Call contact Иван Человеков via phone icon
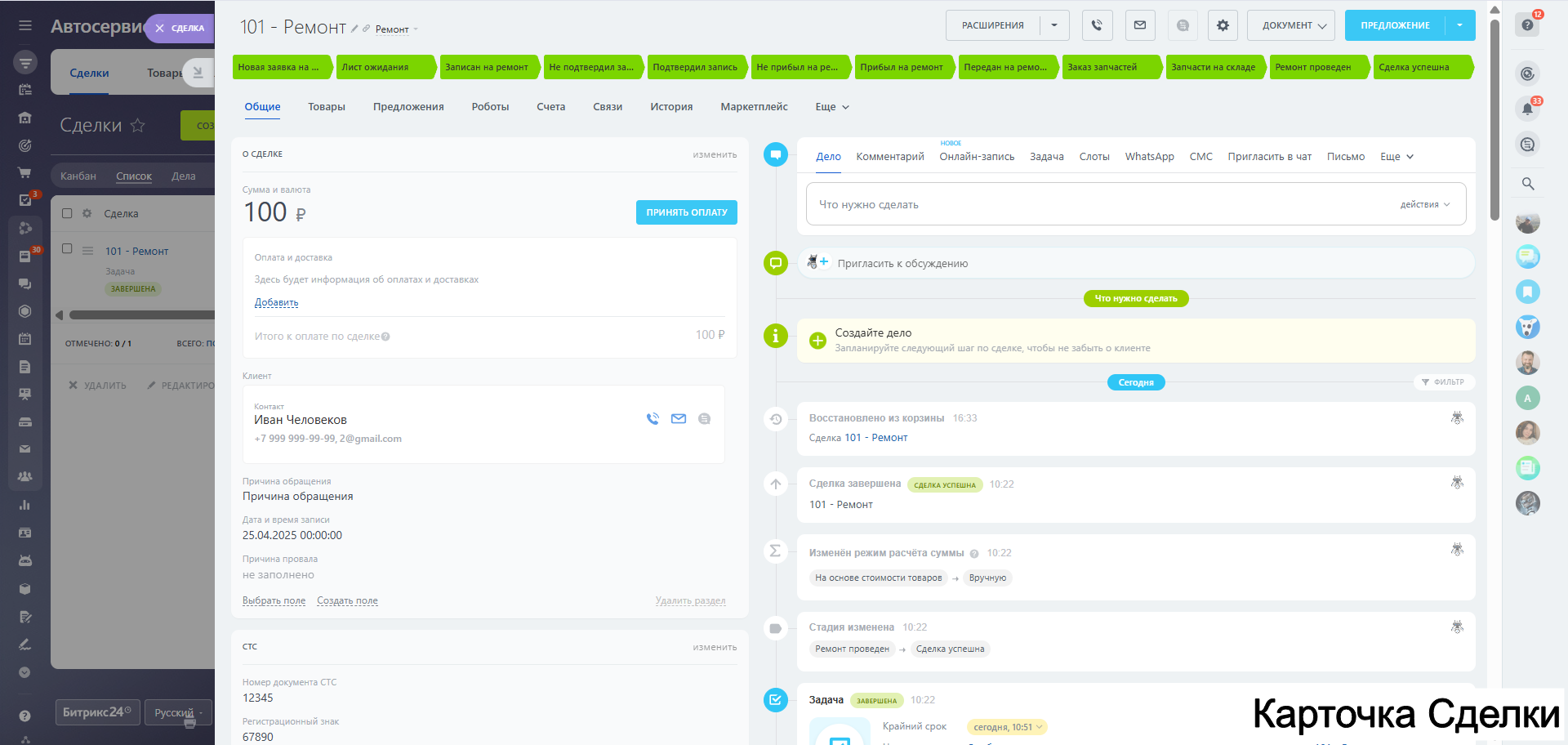The width and height of the screenshot is (1568, 745). coord(653,419)
